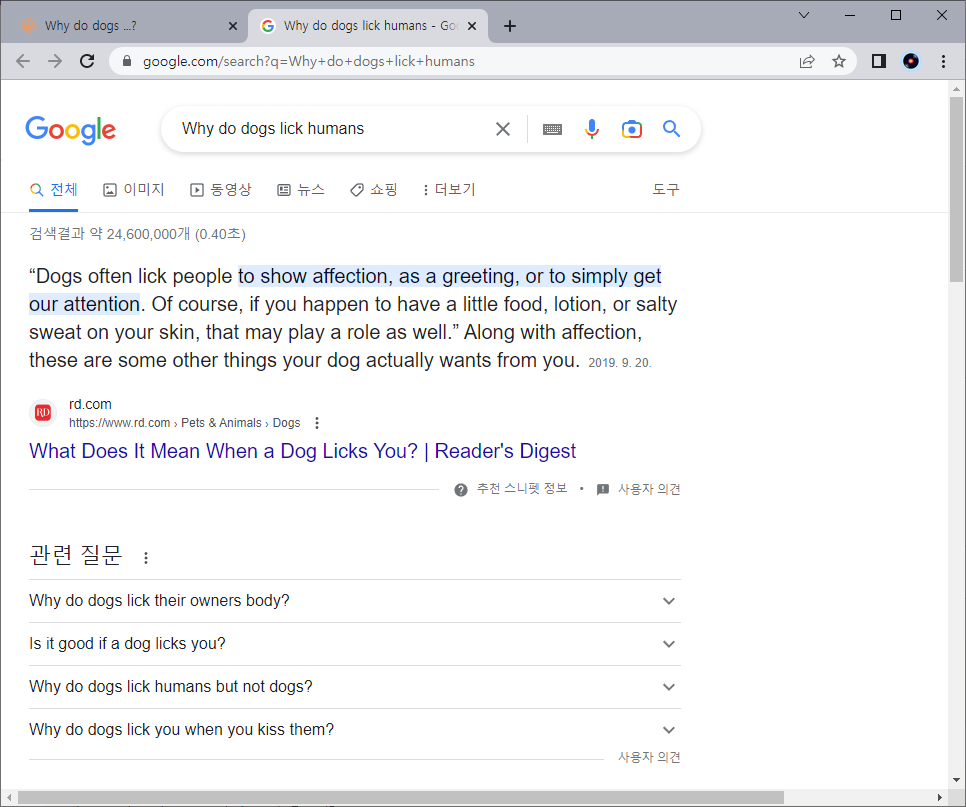The height and width of the screenshot is (807, 966).
Task: Open the Chrome profile avatar
Action: 911,61
